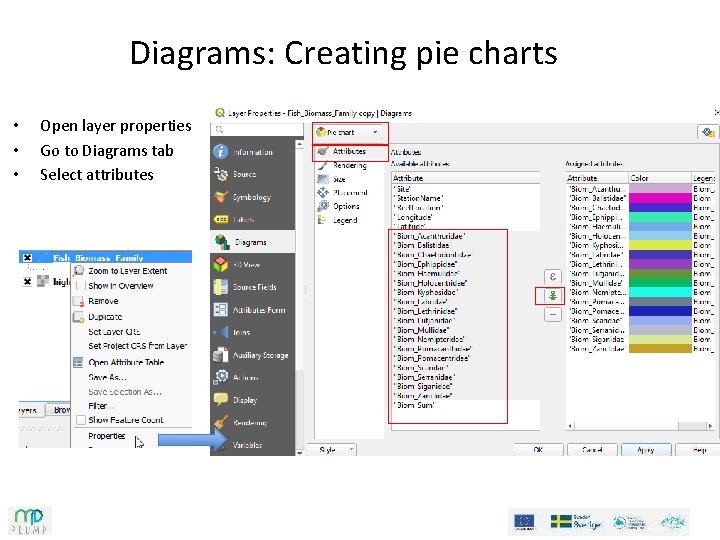Image resolution: width=720 pixels, height=540 pixels.
Task: Click the Cancel button
Action: pyautogui.click(x=592, y=450)
